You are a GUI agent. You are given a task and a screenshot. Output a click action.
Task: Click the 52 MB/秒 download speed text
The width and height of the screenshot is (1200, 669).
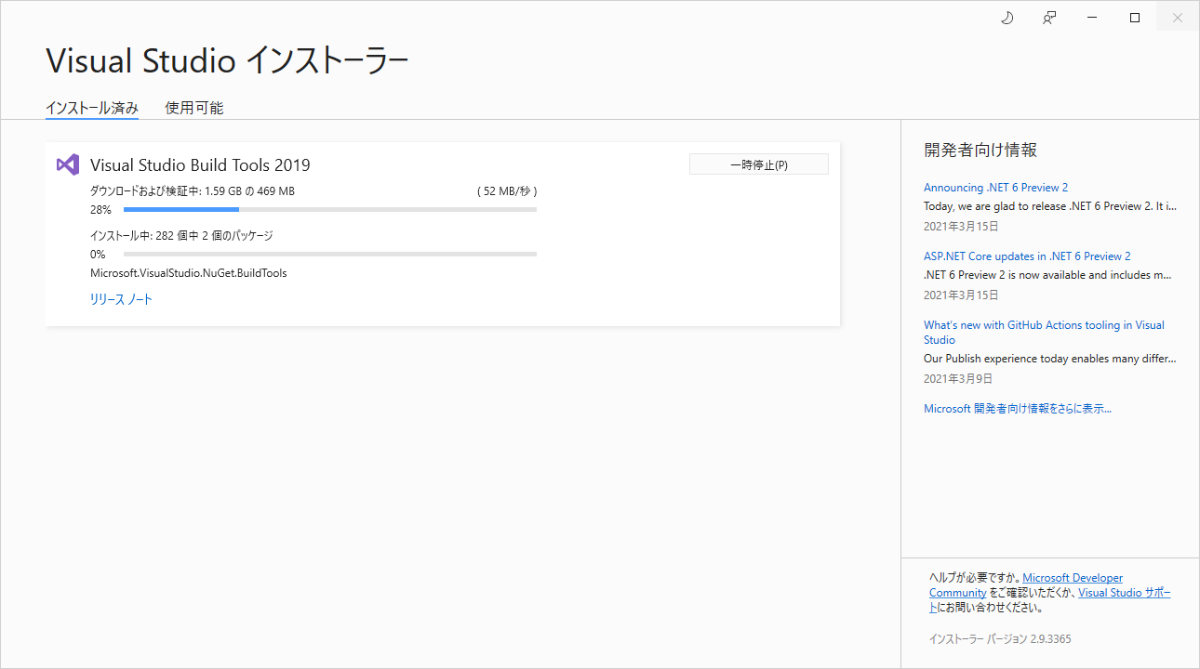point(508,191)
